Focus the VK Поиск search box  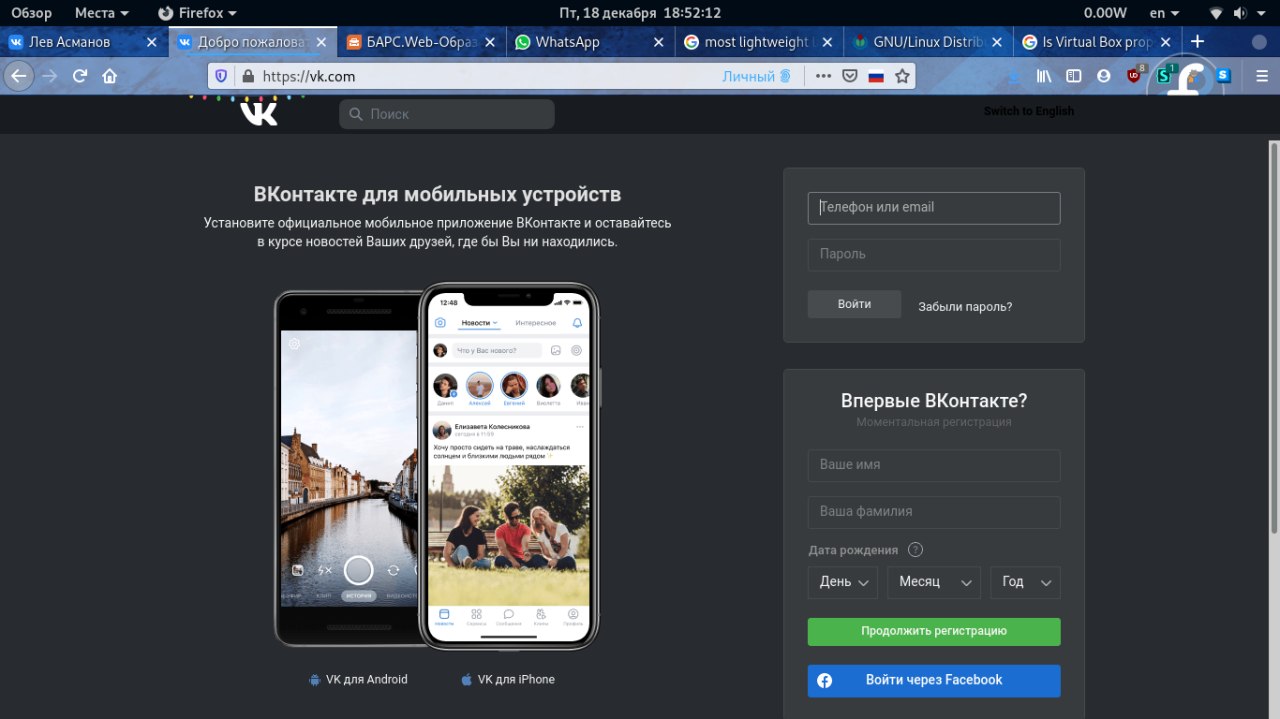446,114
